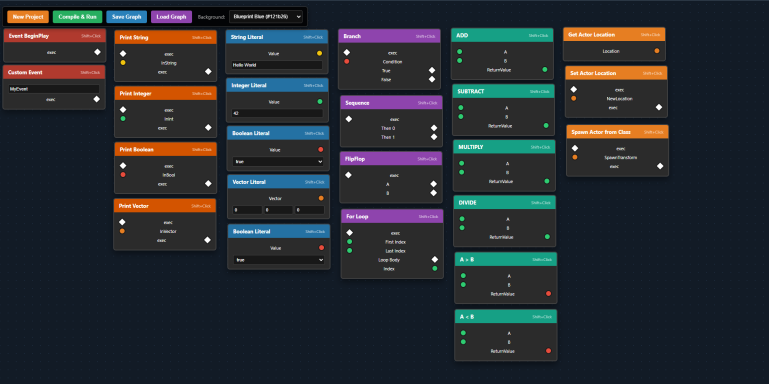Click the Loop Body output pin on For Loop

point(435,259)
